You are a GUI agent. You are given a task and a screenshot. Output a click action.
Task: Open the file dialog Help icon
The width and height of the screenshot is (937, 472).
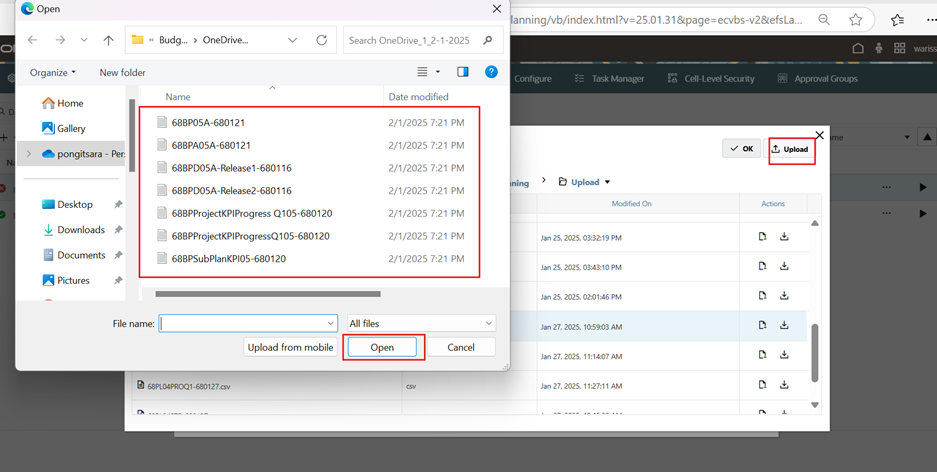pyautogui.click(x=491, y=72)
